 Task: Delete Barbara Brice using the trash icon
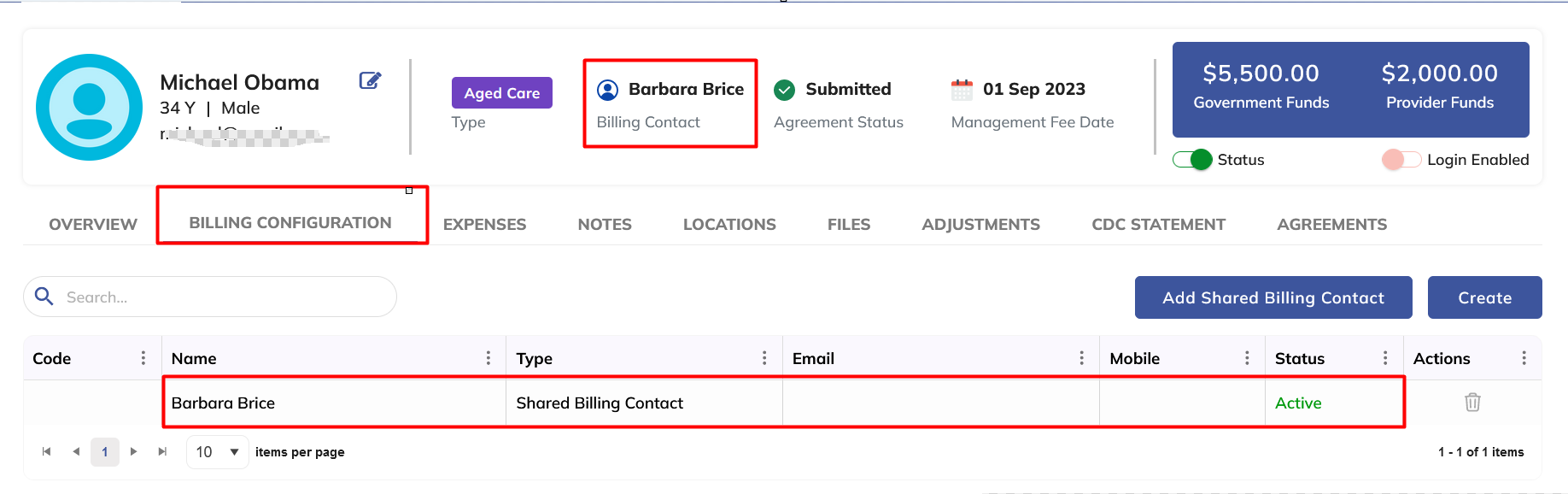[x=1472, y=403]
